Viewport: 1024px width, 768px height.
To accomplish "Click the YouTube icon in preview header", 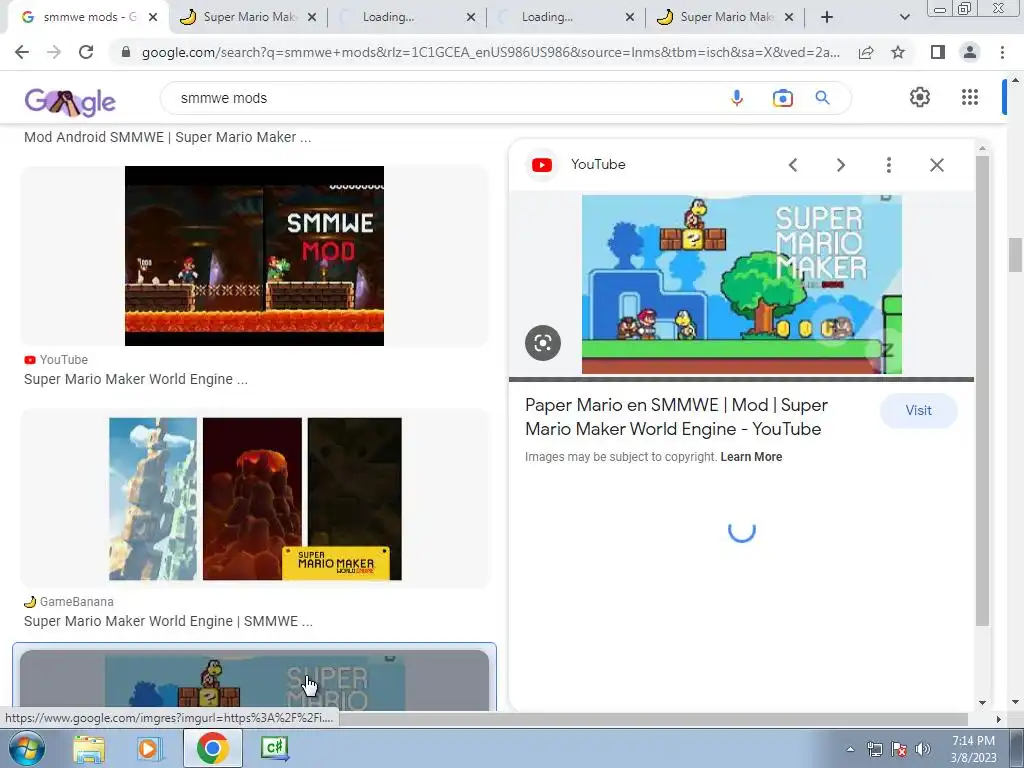I will [541, 165].
